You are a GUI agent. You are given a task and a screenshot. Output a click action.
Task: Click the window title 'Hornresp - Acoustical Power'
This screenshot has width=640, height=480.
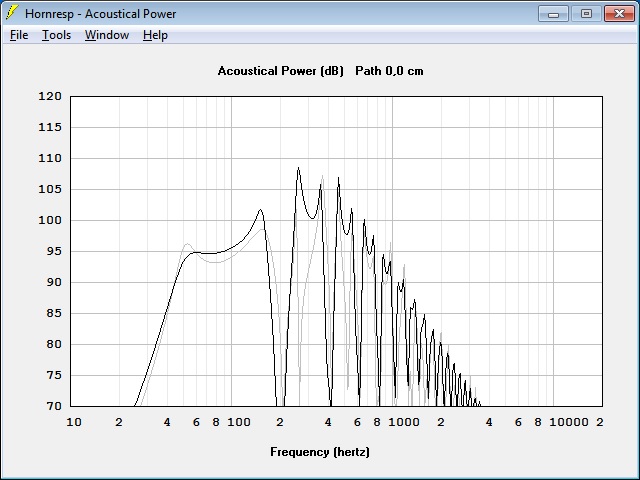point(100,14)
